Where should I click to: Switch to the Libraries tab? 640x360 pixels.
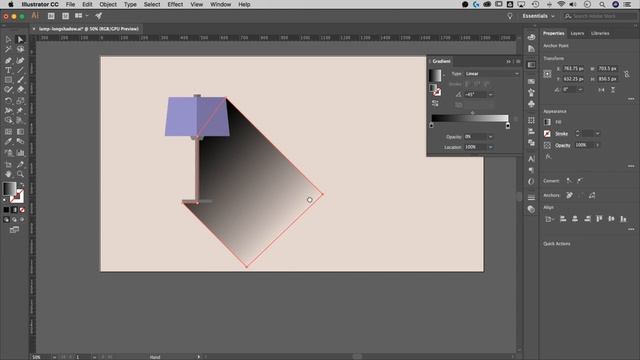600,33
